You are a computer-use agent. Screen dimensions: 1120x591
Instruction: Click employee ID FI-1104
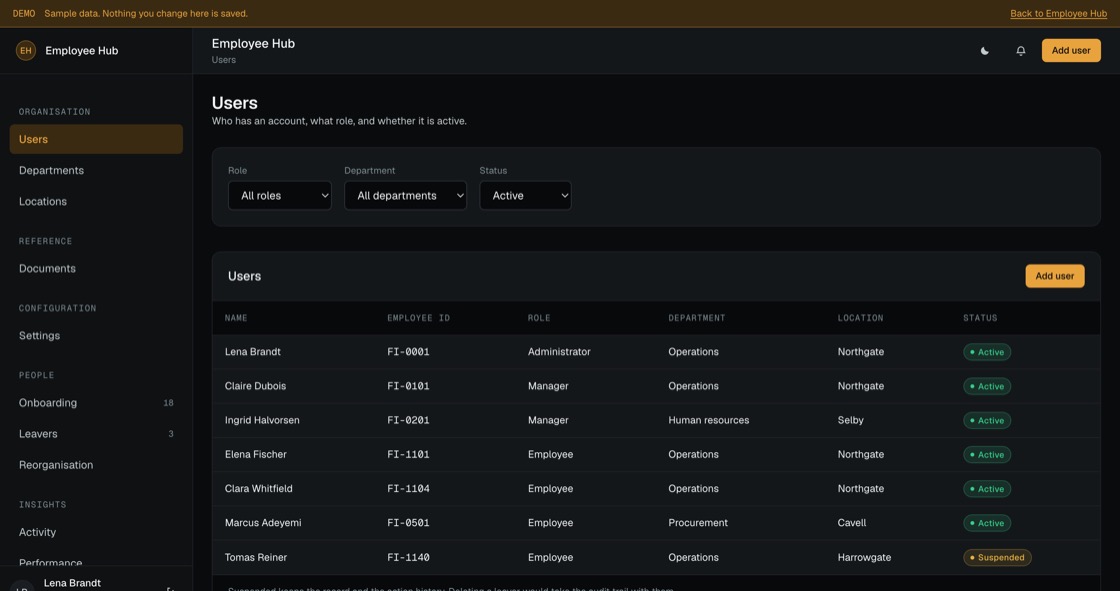408,489
